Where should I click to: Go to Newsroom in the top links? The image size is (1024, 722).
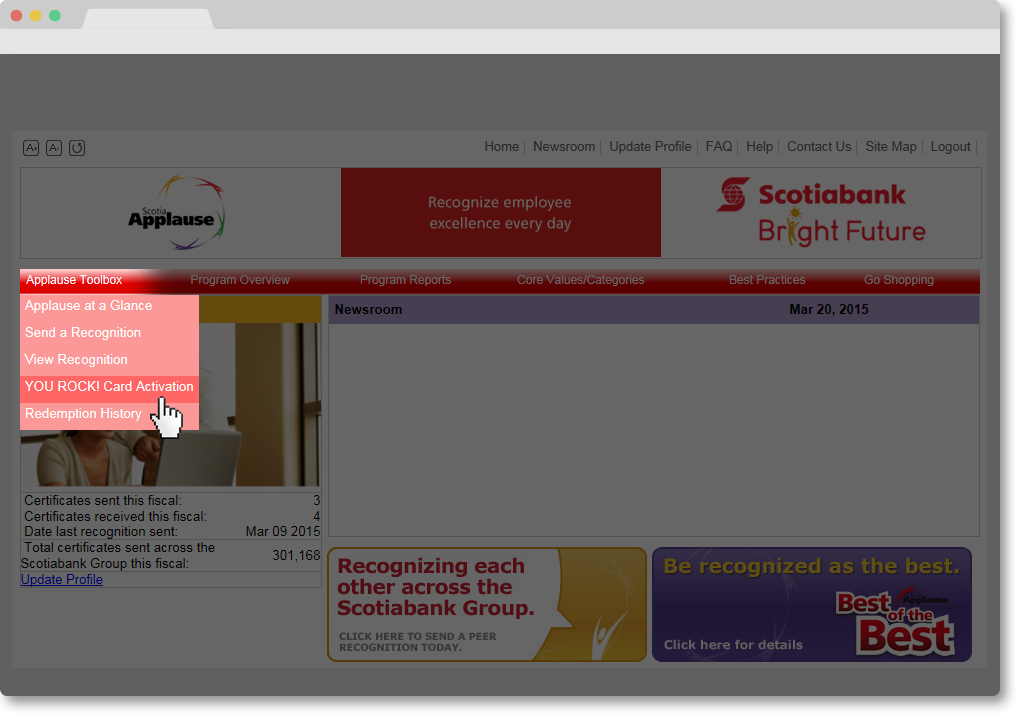click(564, 146)
